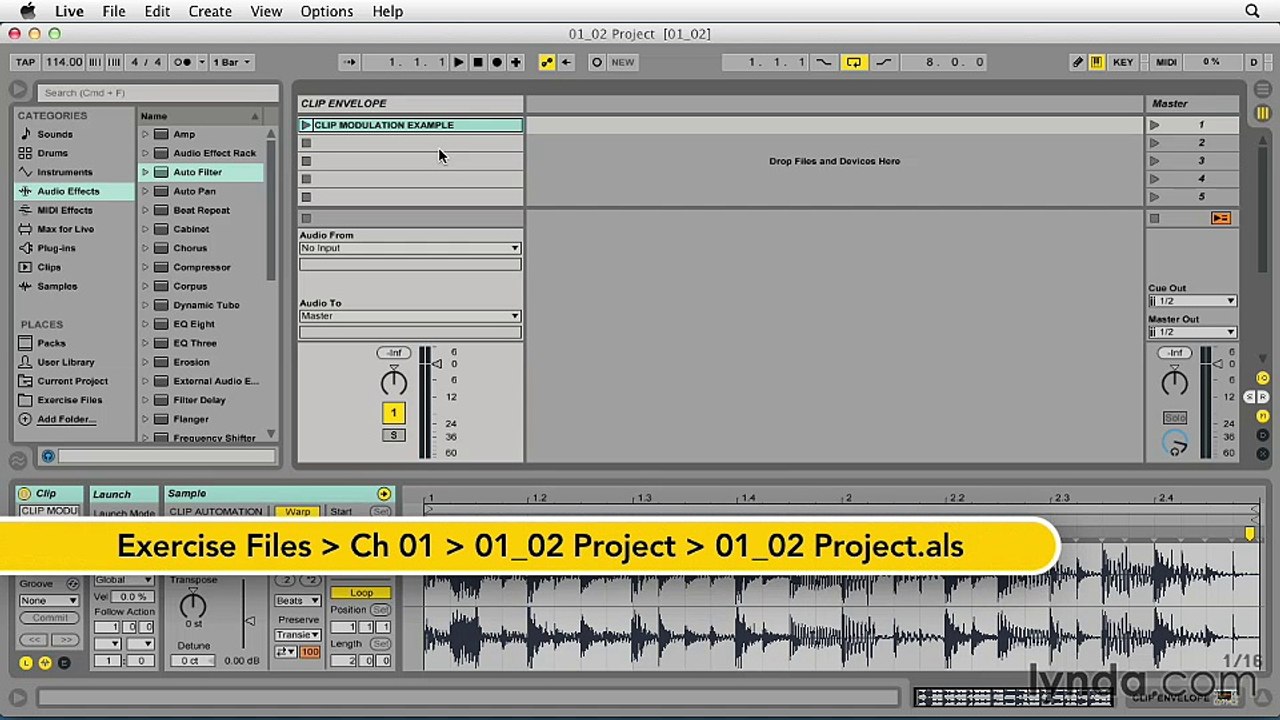
Task: Toggle the track Solo S button
Action: pyautogui.click(x=393, y=435)
